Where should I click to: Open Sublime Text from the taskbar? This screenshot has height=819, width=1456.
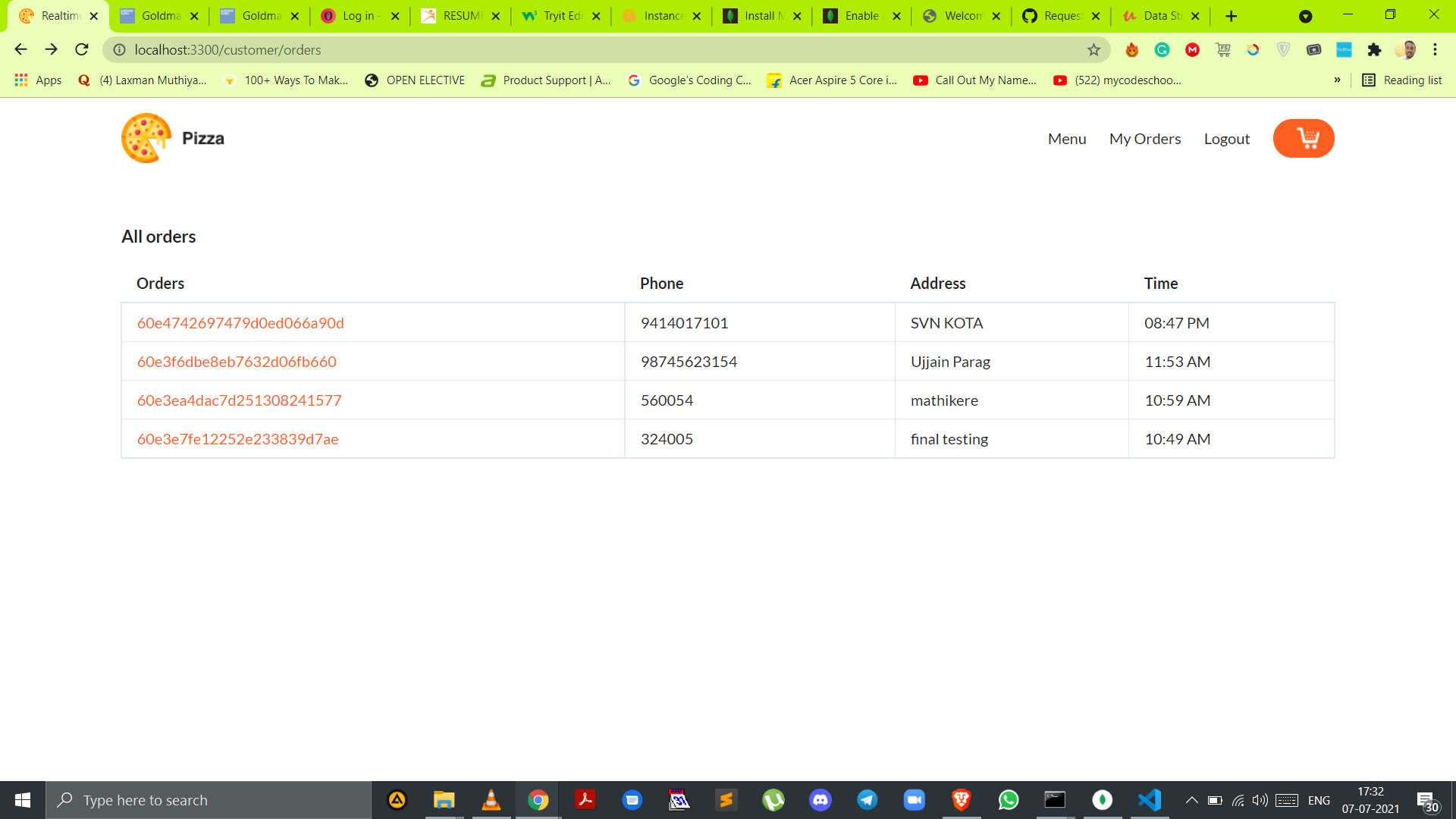click(x=726, y=799)
